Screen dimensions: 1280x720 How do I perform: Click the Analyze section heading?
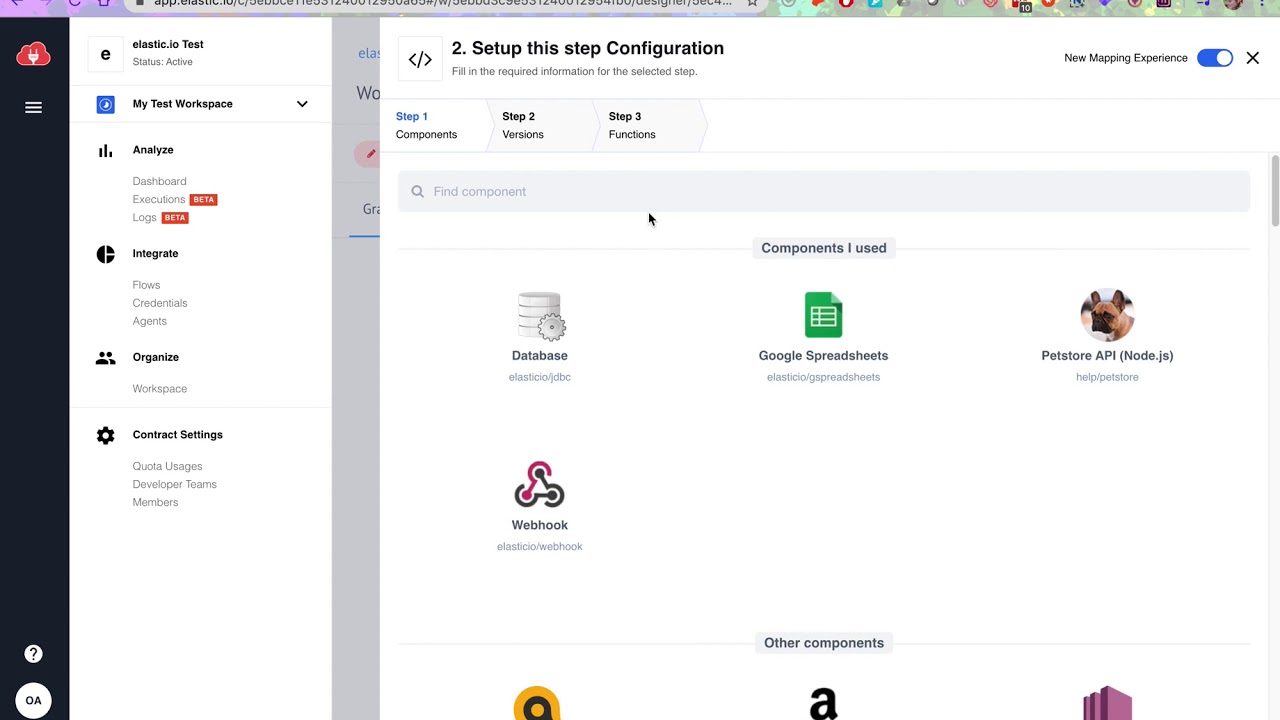point(153,150)
